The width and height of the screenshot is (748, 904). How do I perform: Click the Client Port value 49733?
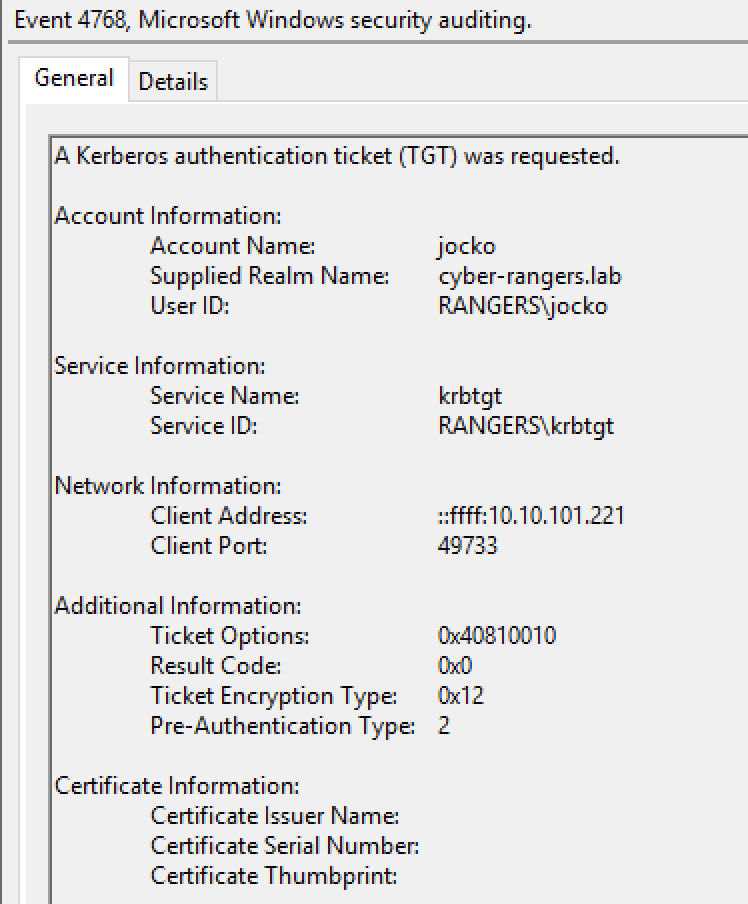tap(467, 546)
